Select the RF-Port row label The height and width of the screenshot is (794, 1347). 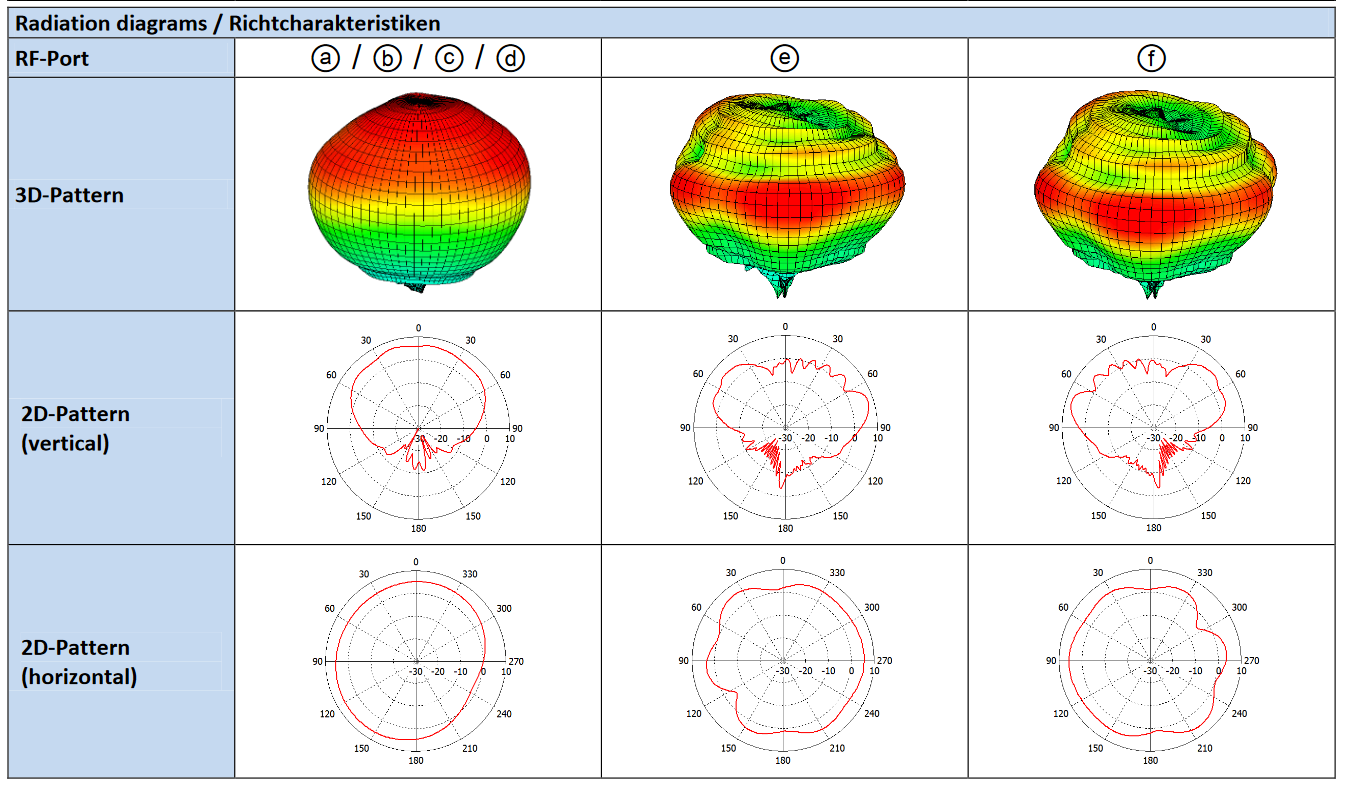point(52,59)
